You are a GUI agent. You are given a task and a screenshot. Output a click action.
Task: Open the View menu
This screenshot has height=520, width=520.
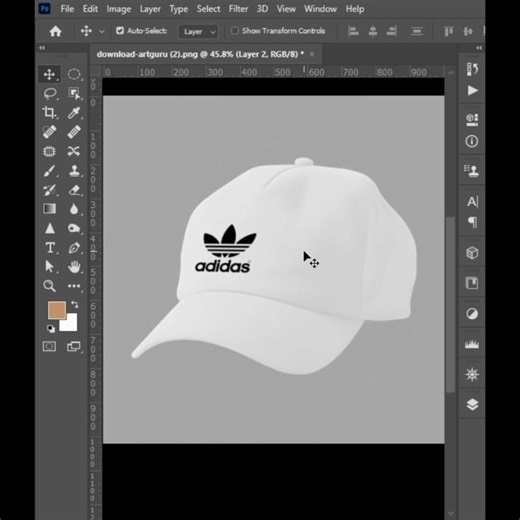pos(286,9)
